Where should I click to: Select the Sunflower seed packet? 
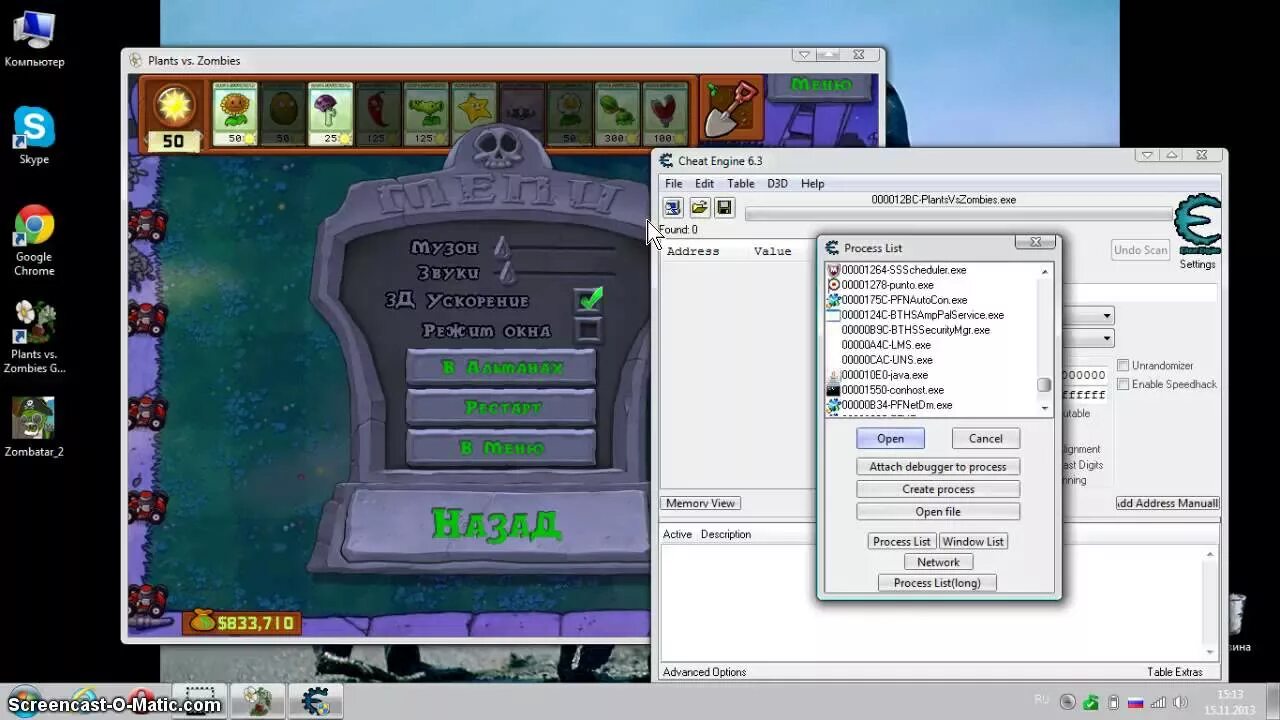point(235,114)
